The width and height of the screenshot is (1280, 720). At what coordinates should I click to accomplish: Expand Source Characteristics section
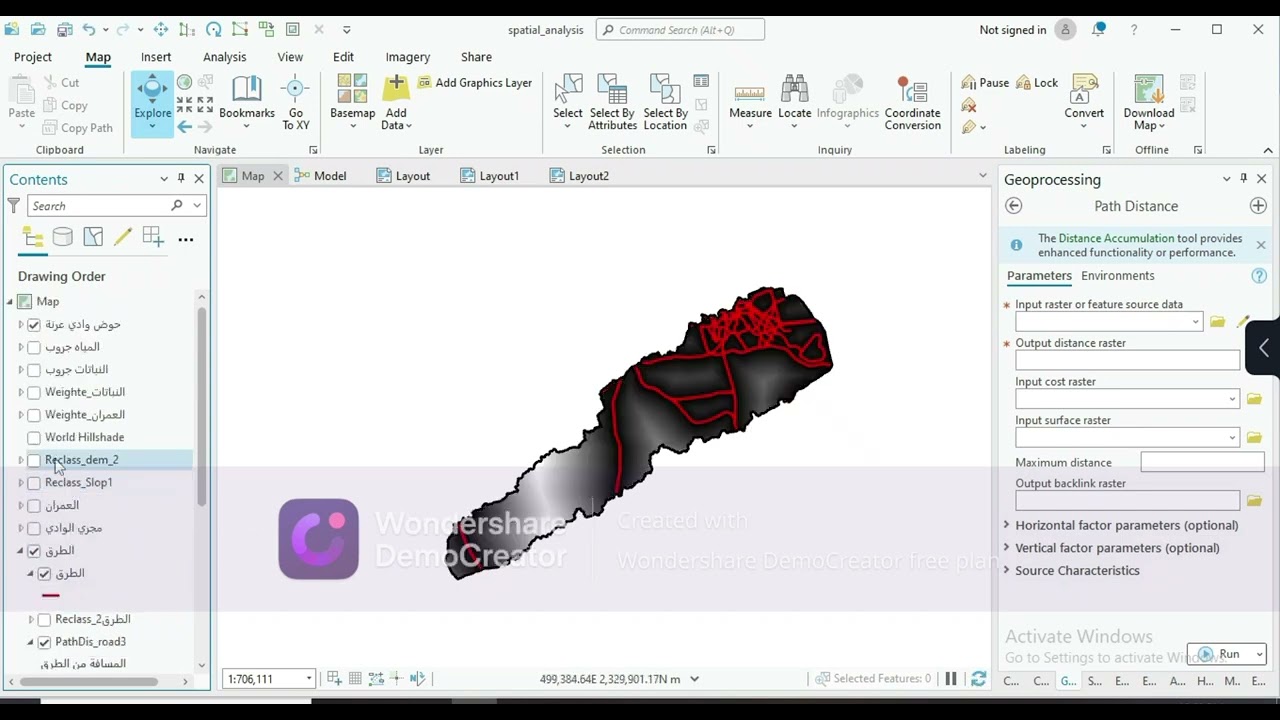[1007, 571]
